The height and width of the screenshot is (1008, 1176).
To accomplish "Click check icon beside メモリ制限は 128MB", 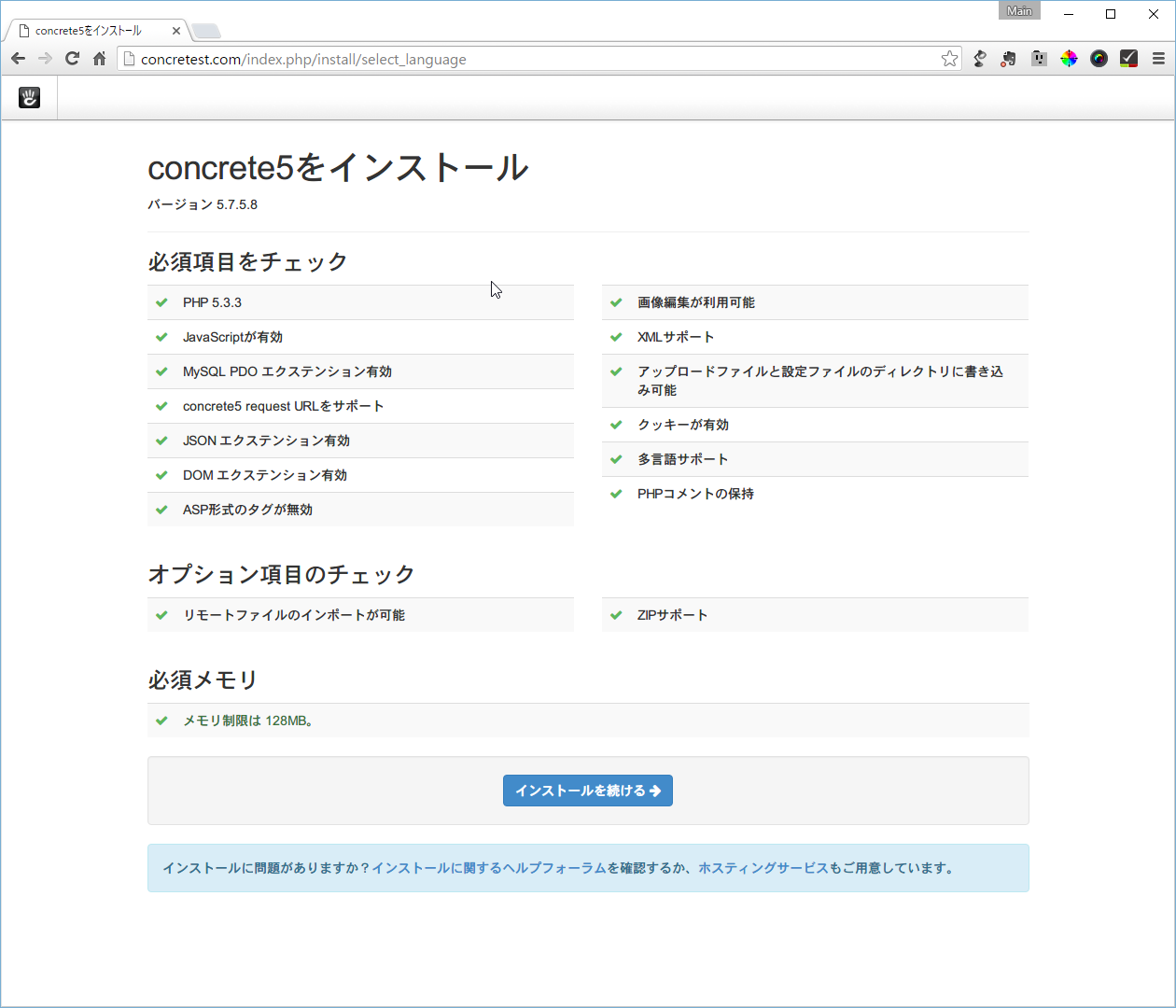I will (x=161, y=721).
